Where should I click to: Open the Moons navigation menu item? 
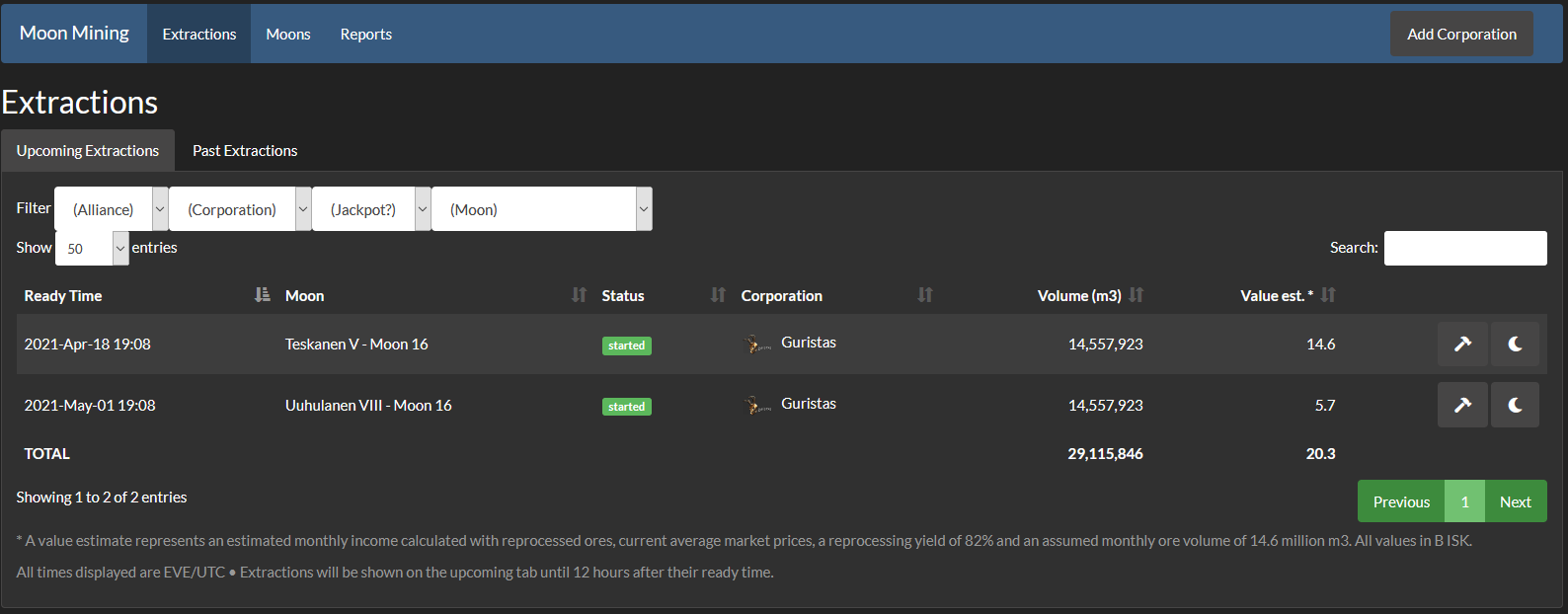288,35
